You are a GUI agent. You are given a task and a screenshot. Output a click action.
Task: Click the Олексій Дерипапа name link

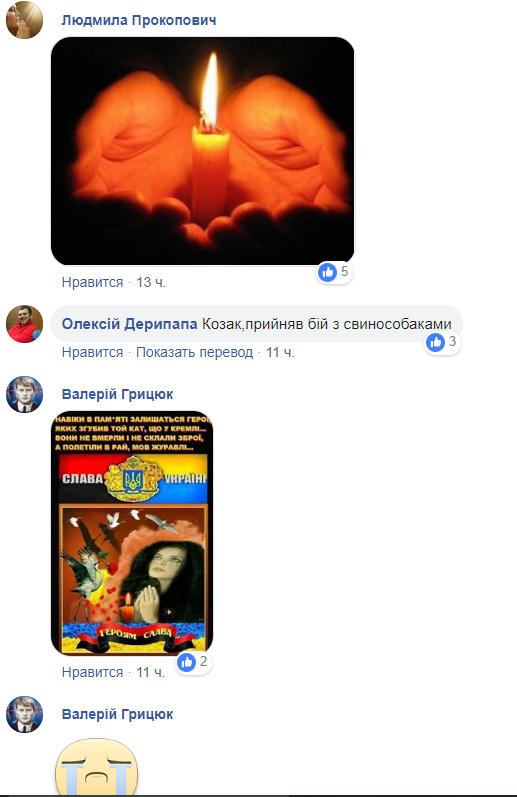[x=130, y=324]
